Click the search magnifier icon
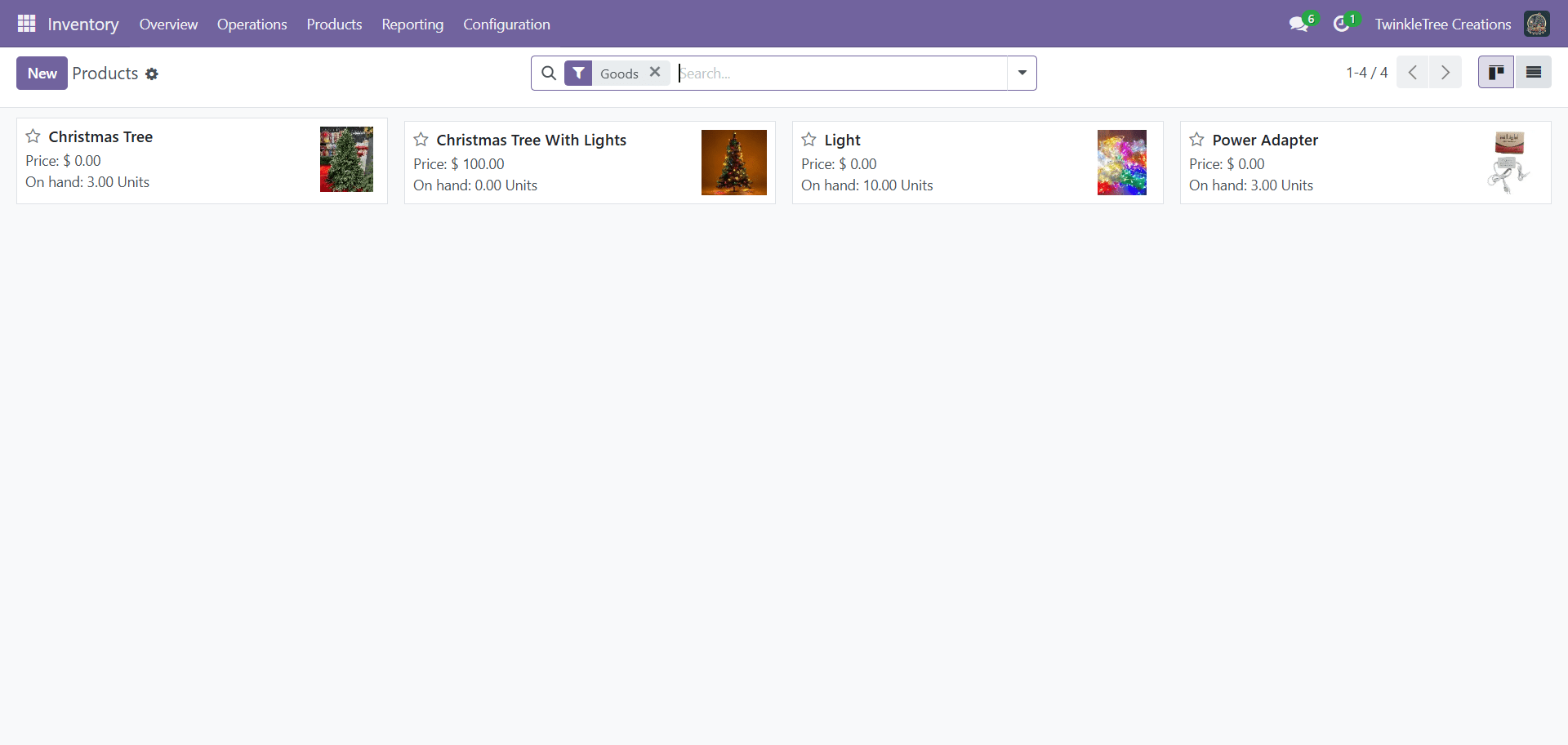1568x745 pixels. (x=549, y=73)
